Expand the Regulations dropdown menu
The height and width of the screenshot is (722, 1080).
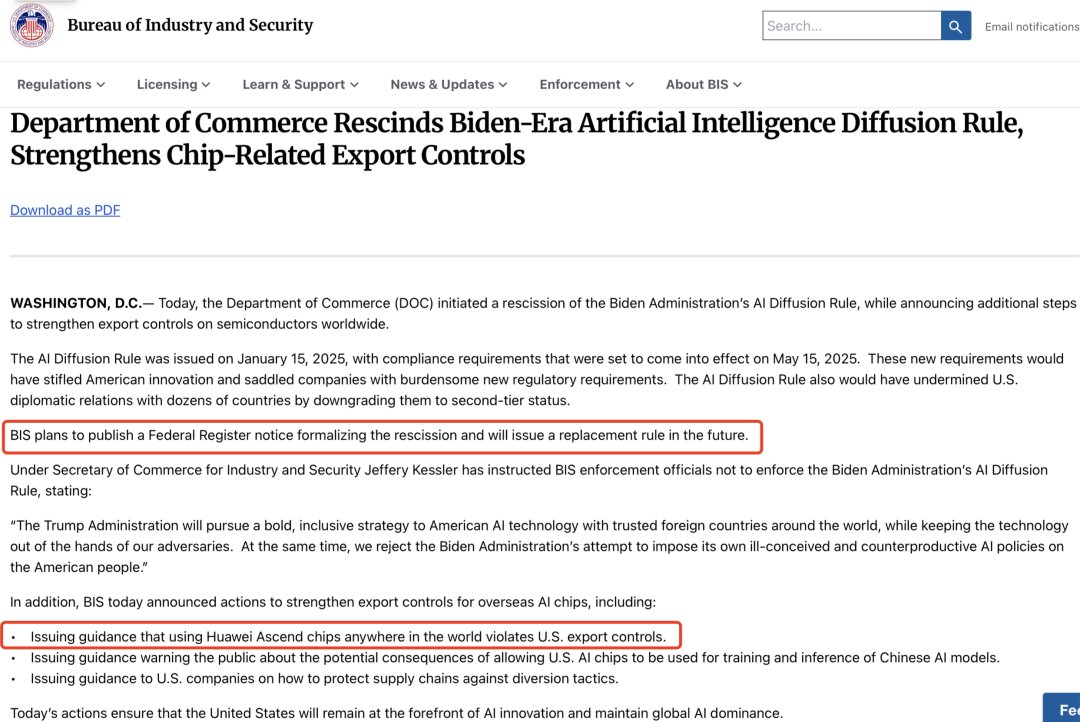61,85
